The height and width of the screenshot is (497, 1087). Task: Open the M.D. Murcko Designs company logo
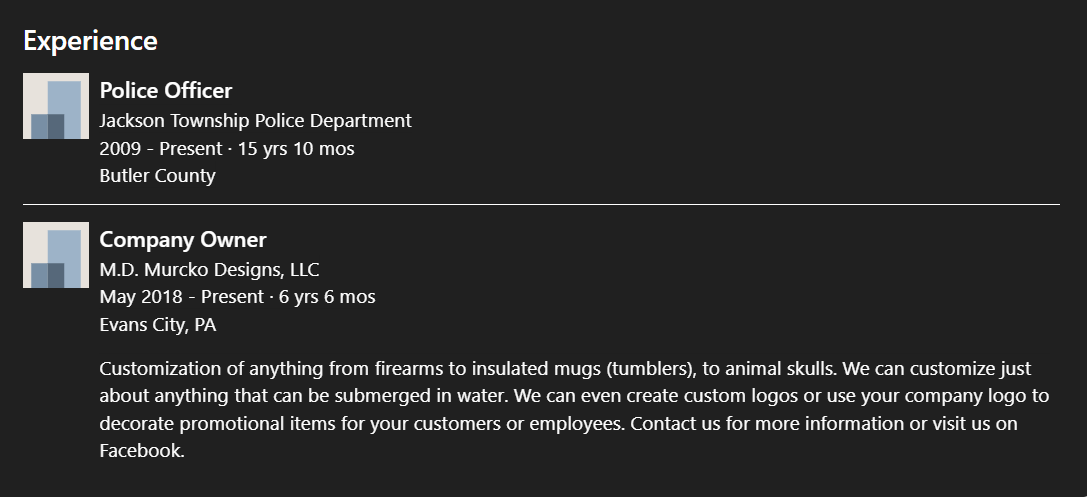(55, 254)
